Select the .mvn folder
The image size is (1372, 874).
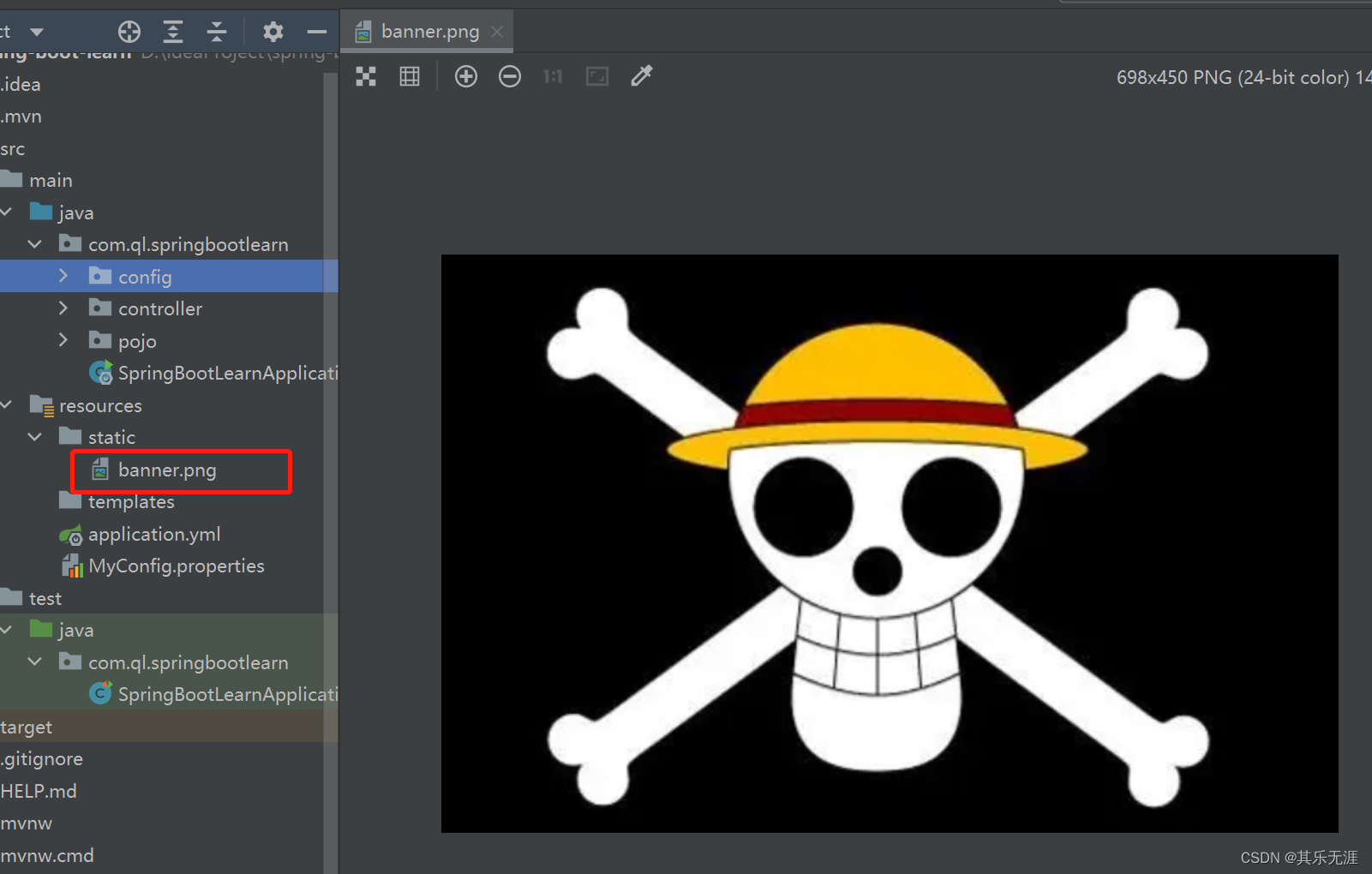[x=21, y=116]
